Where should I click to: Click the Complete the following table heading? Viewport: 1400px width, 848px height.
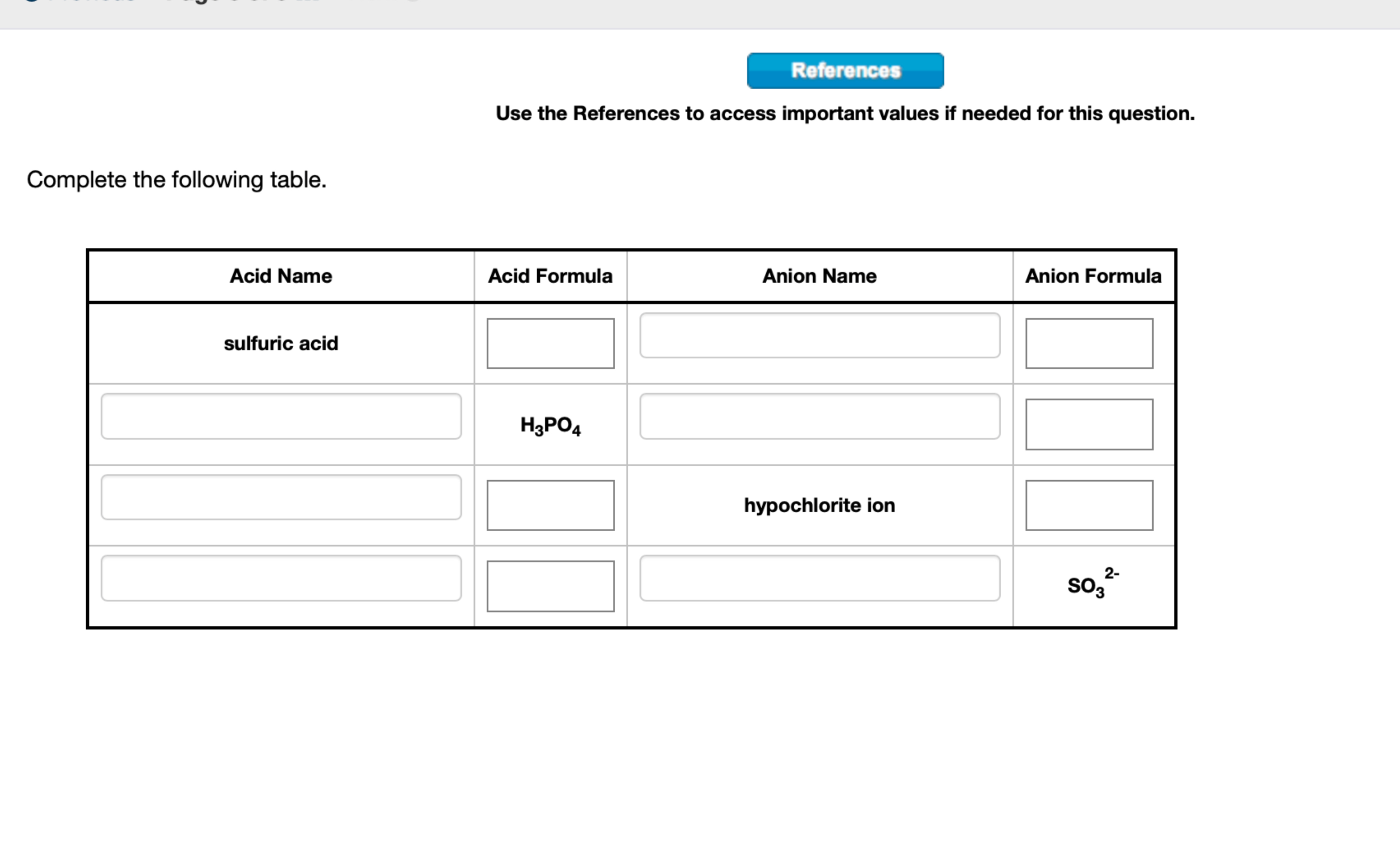tap(176, 180)
